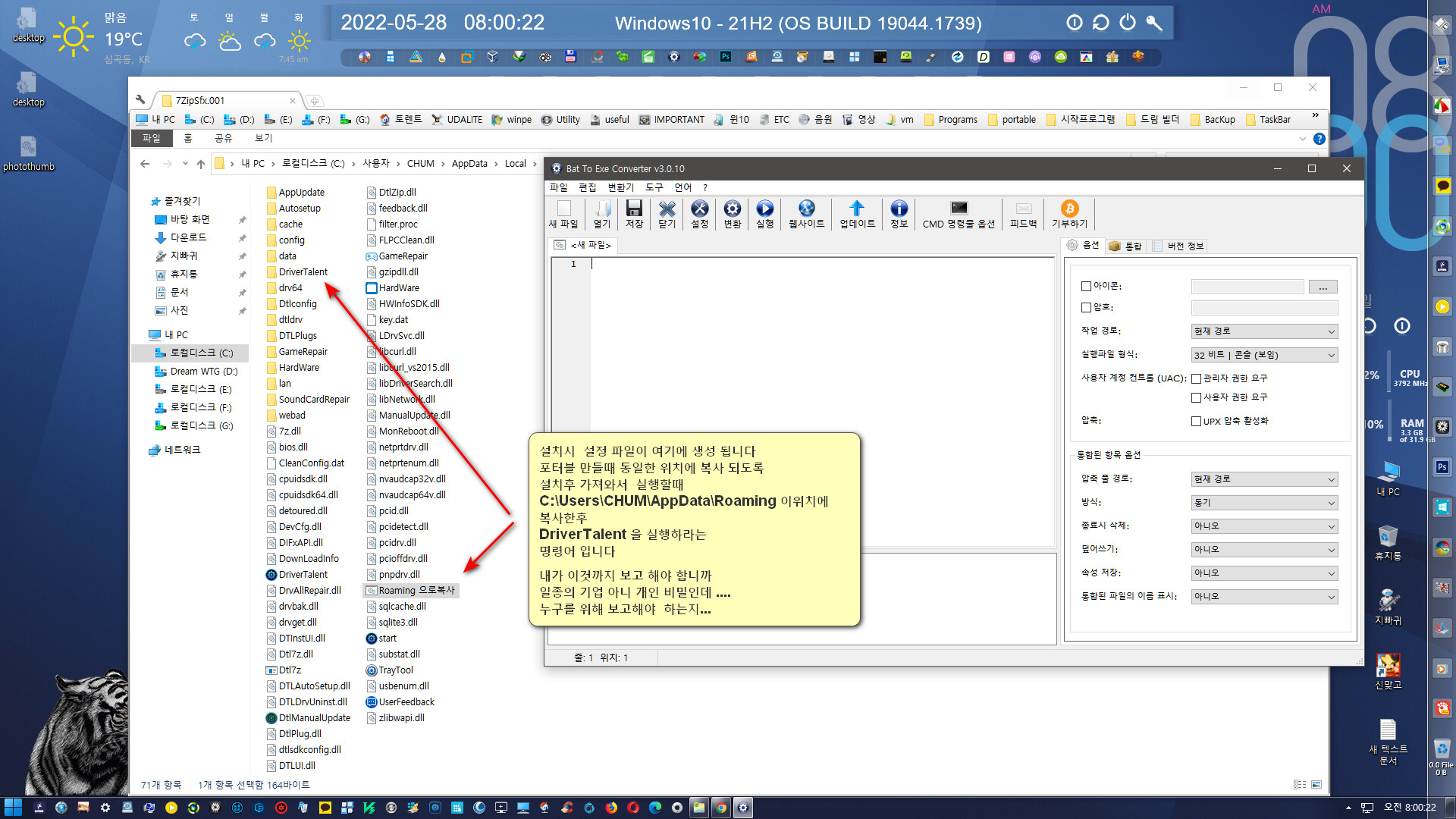
Task: Click the Explorer back arrow
Action: pos(145,164)
